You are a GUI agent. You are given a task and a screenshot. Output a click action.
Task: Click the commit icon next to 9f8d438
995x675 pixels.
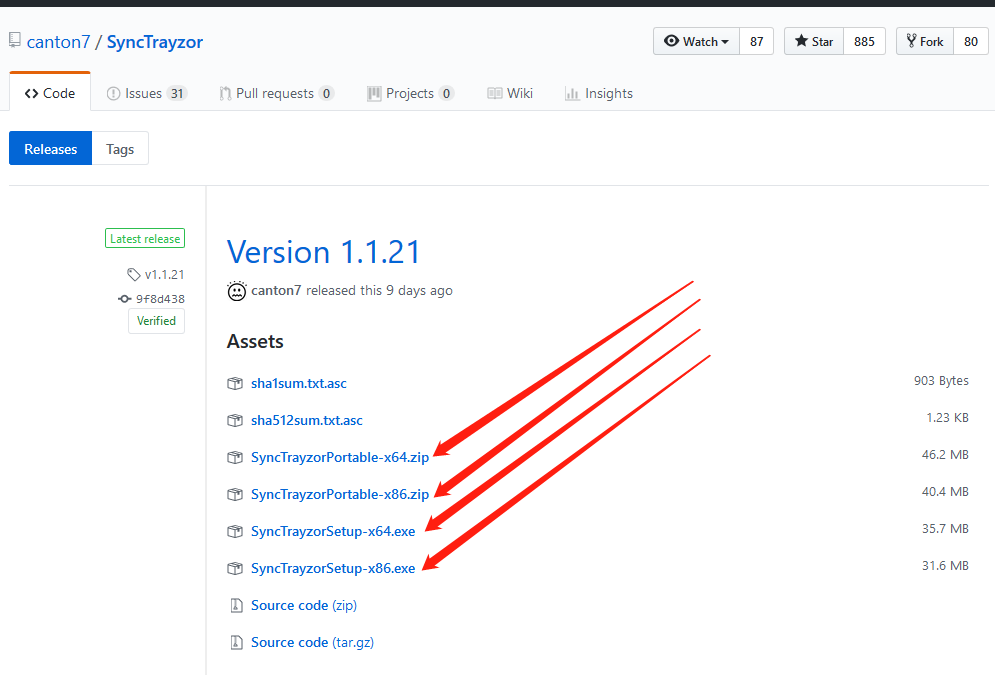click(x=124, y=299)
